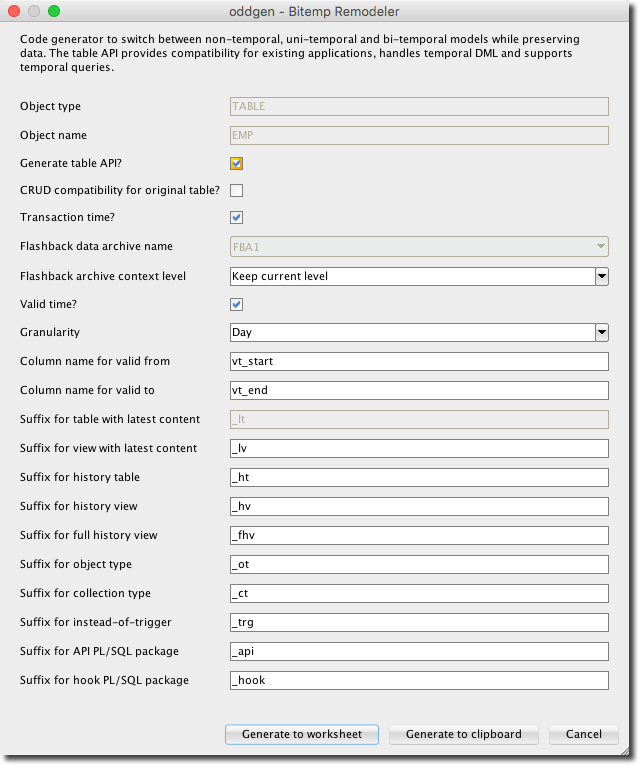Click the grey minimize window button
The width and height of the screenshot is (639, 765).
(34, 11)
